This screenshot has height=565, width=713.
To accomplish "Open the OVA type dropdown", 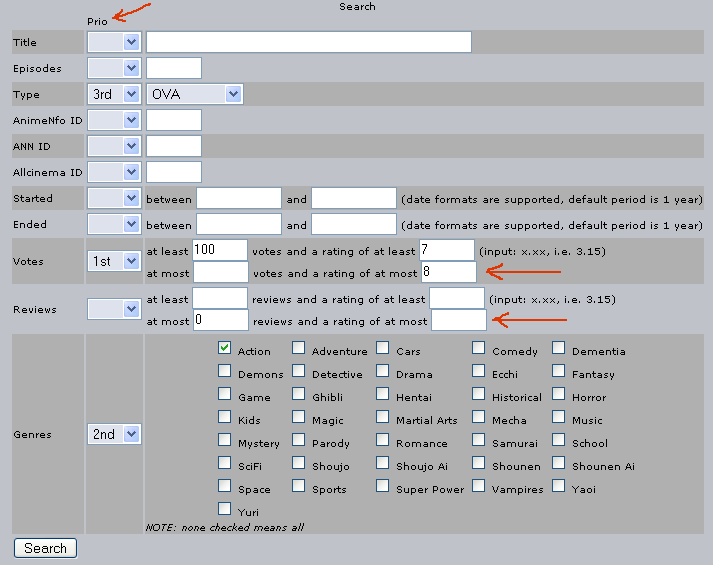I will pyautogui.click(x=195, y=94).
